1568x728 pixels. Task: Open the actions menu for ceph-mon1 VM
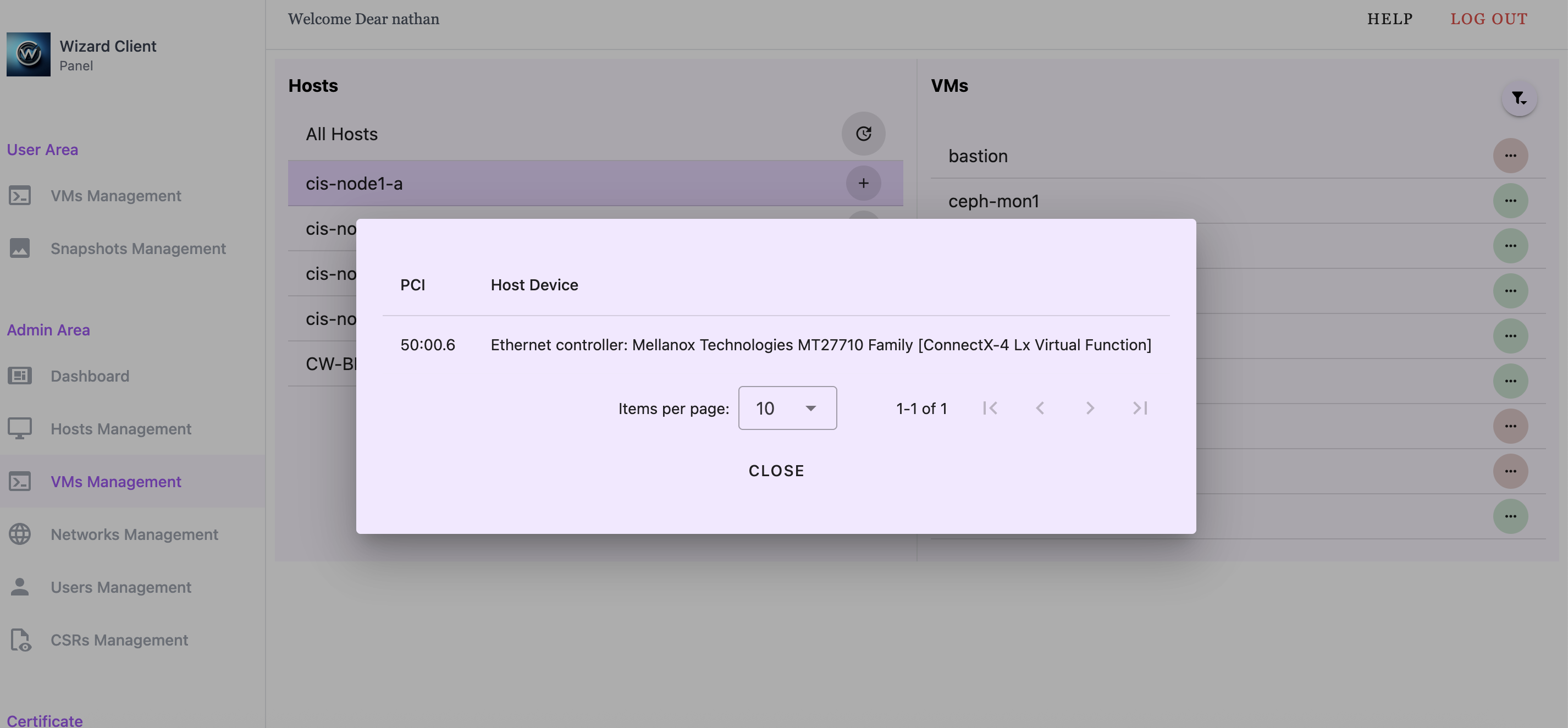(x=1511, y=200)
